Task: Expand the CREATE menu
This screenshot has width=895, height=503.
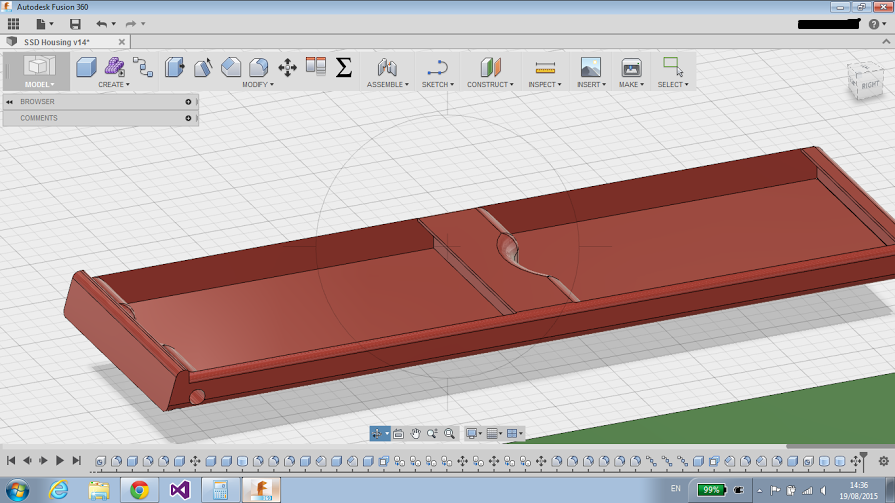Action: click(114, 84)
